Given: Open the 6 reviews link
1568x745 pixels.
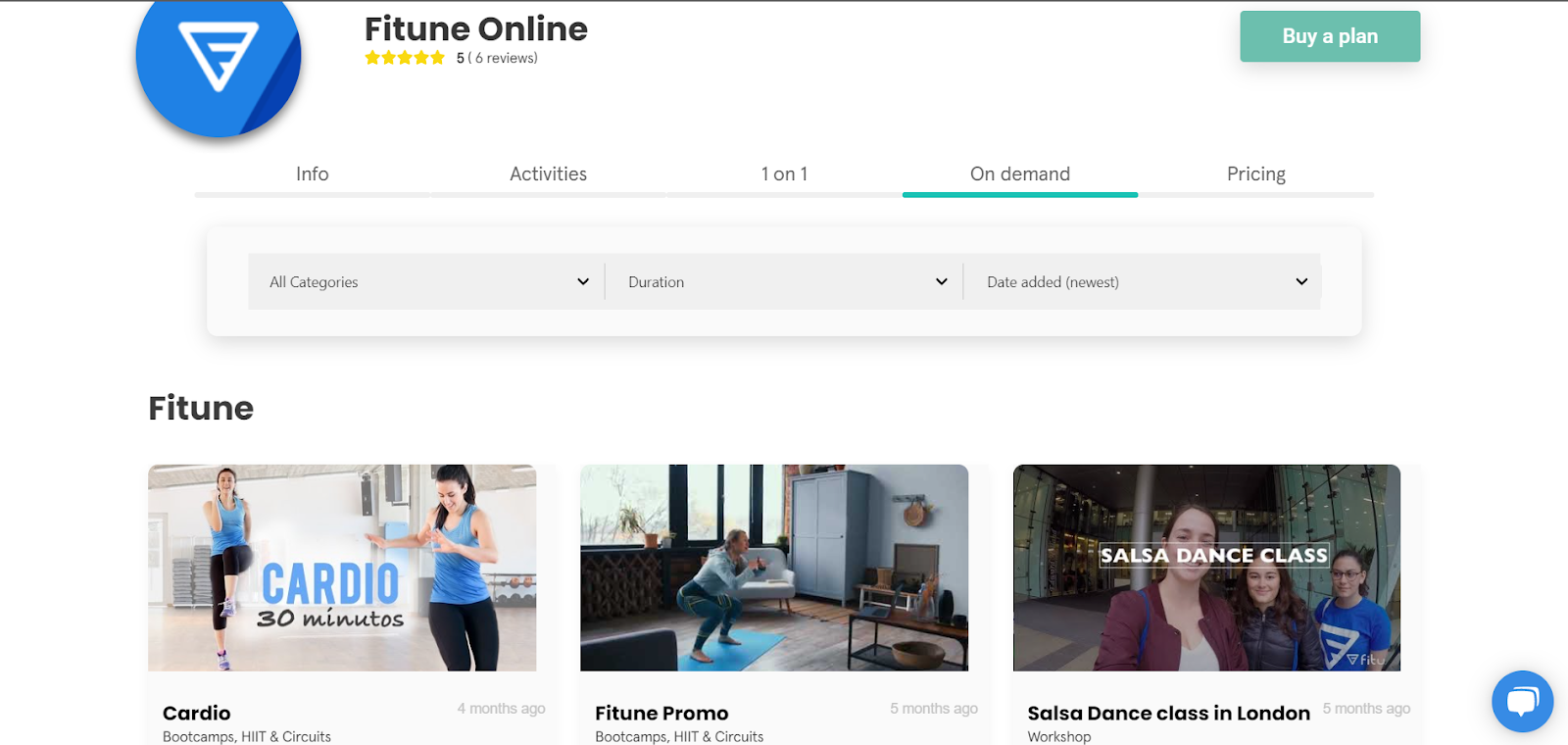Looking at the screenshot, I should 503,58.
